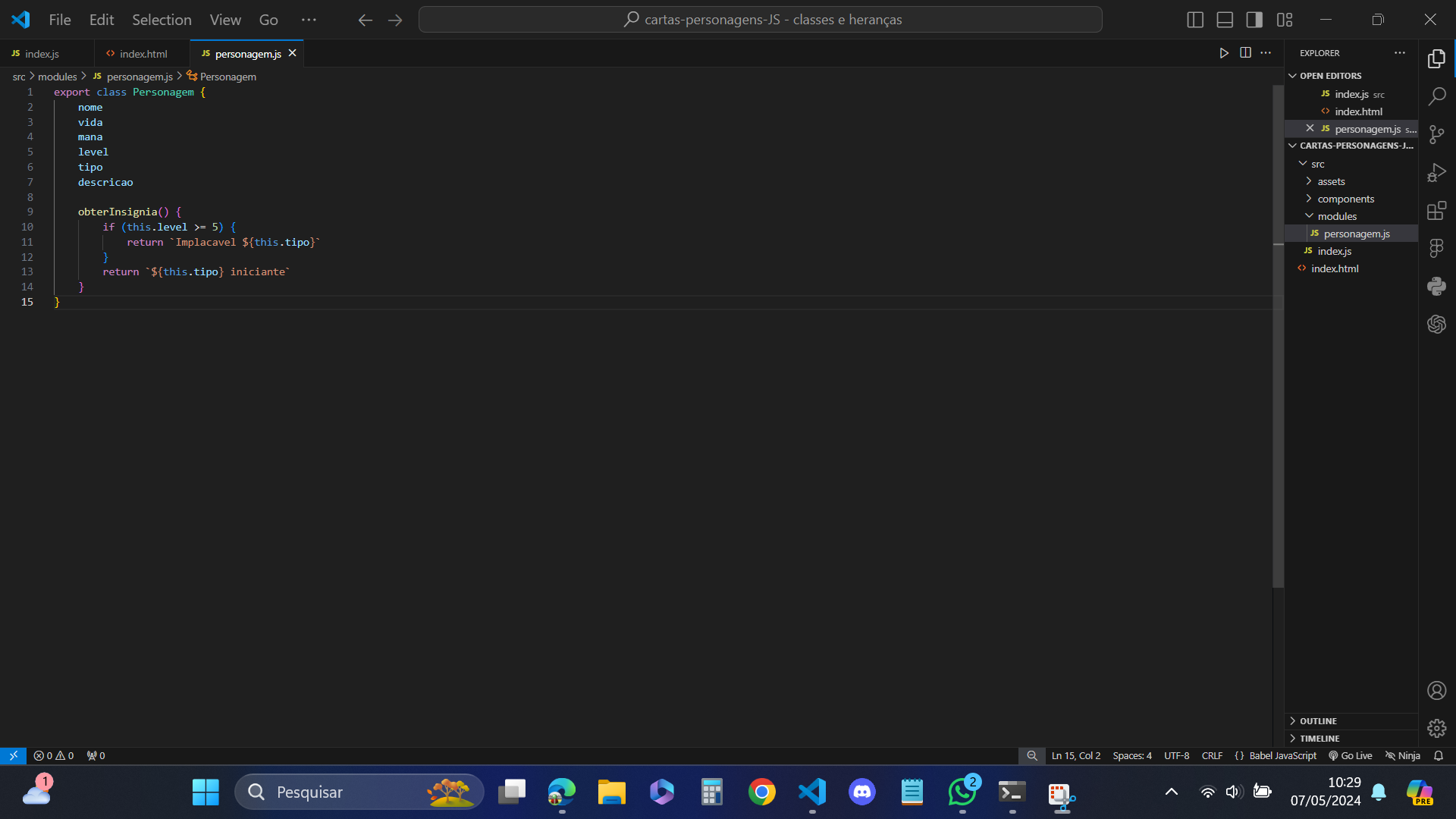The width and height of the screenshot is (1456, 819).
Task: Open Google Chrome from the taskbar
Action: [761, 792]
